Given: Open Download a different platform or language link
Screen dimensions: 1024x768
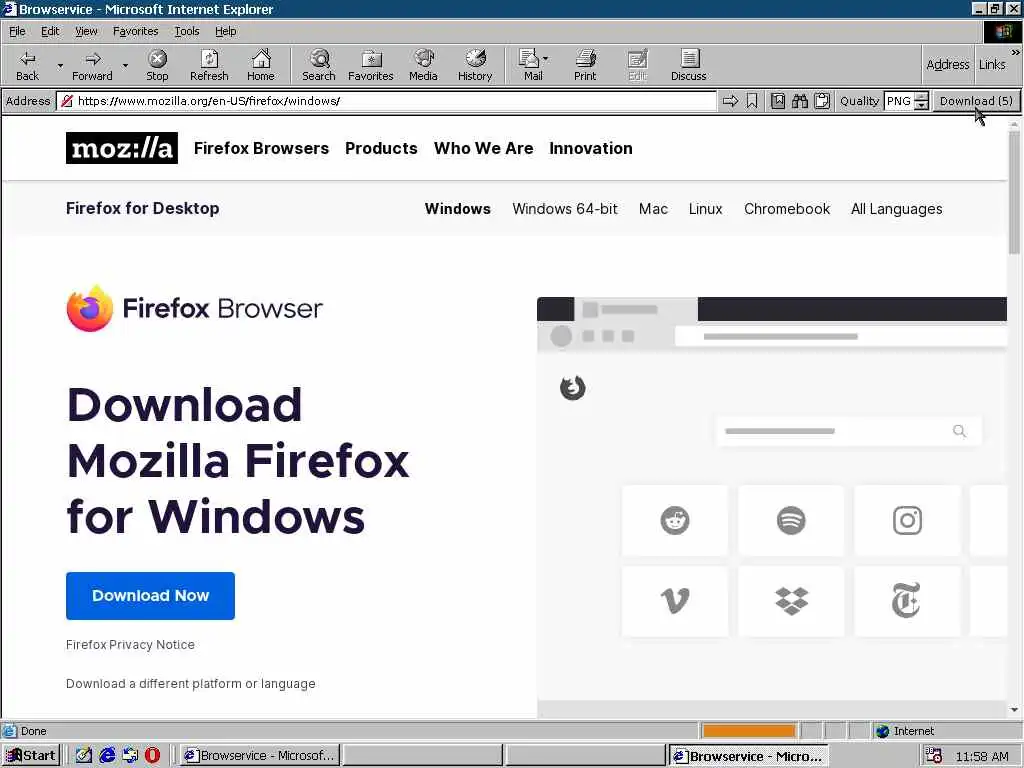Looking at the screenshot, I should point(191,684).
